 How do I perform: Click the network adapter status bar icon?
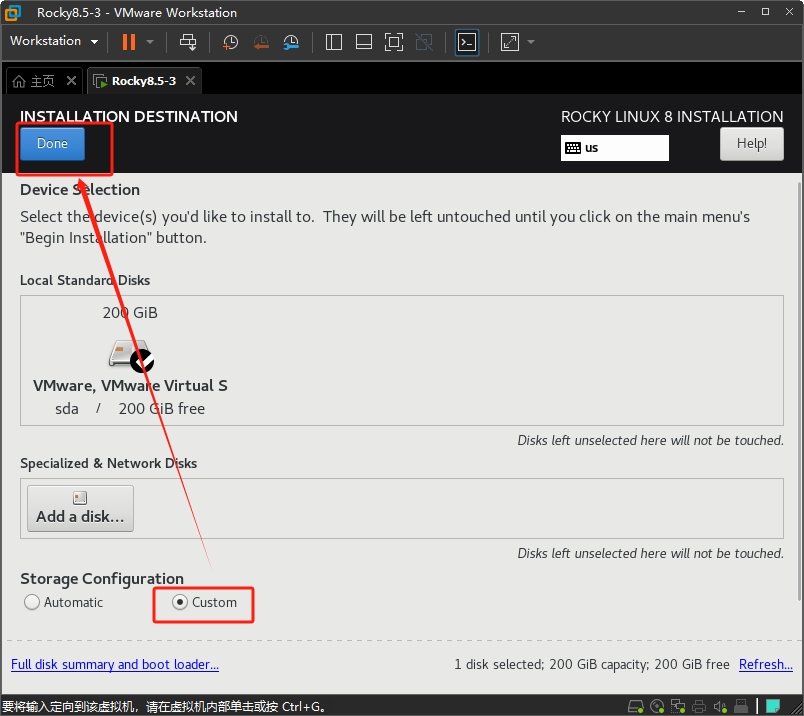[678, 706]
